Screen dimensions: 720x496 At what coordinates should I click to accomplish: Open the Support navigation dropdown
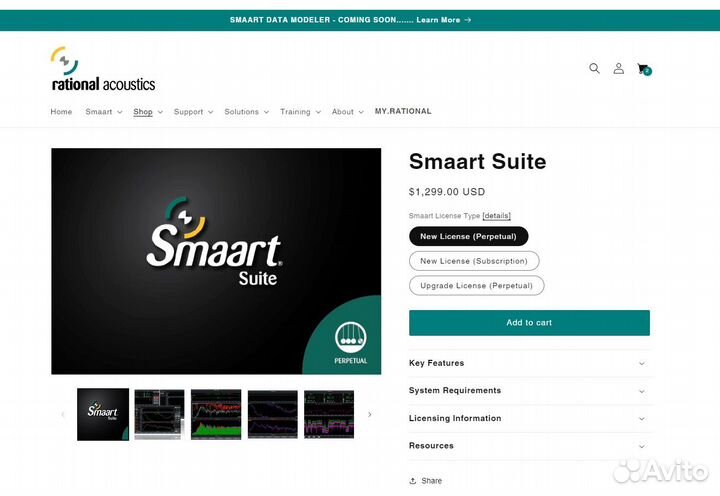tap(193, 112)
